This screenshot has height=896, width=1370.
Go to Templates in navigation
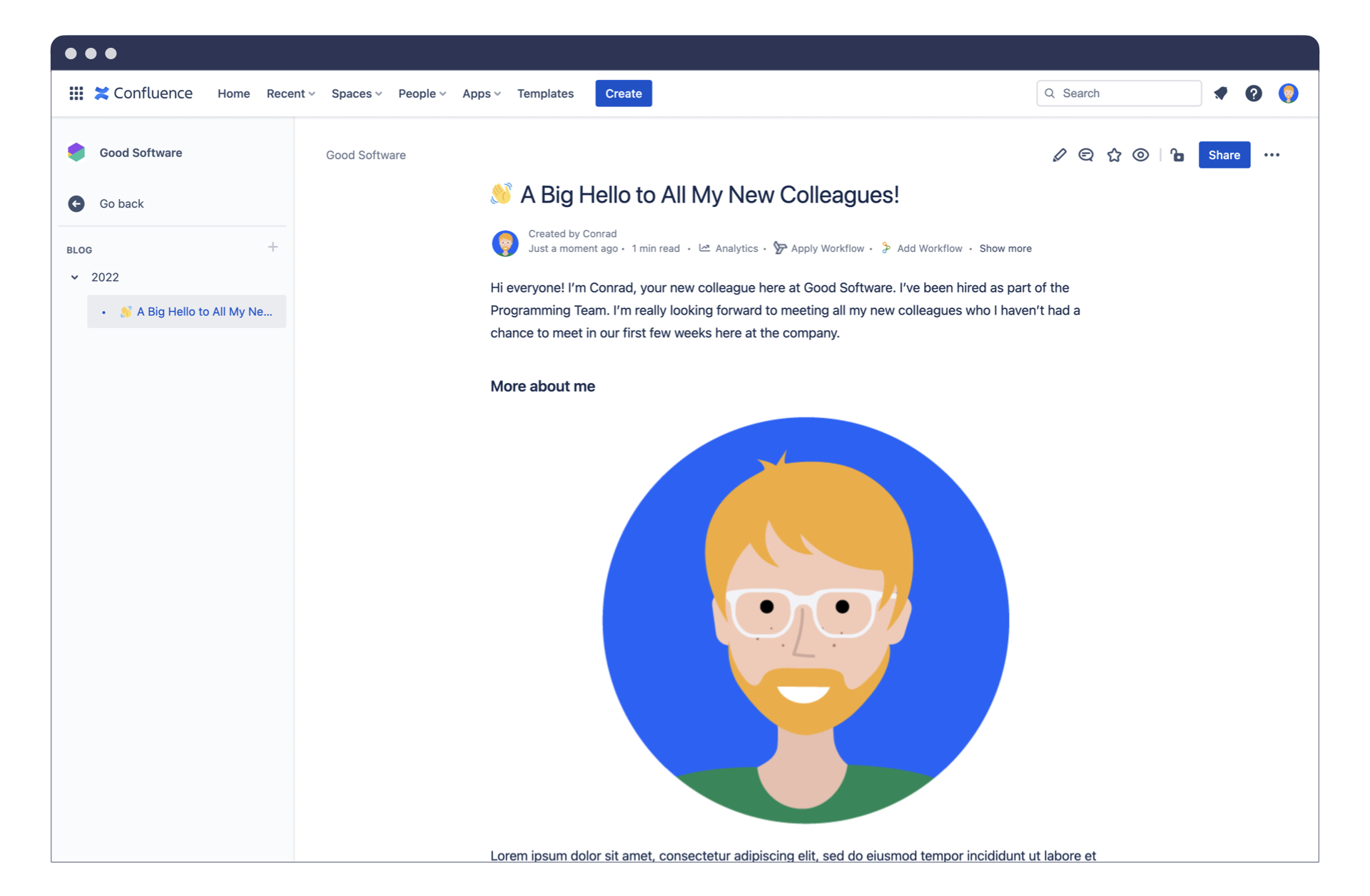(545, 93)
